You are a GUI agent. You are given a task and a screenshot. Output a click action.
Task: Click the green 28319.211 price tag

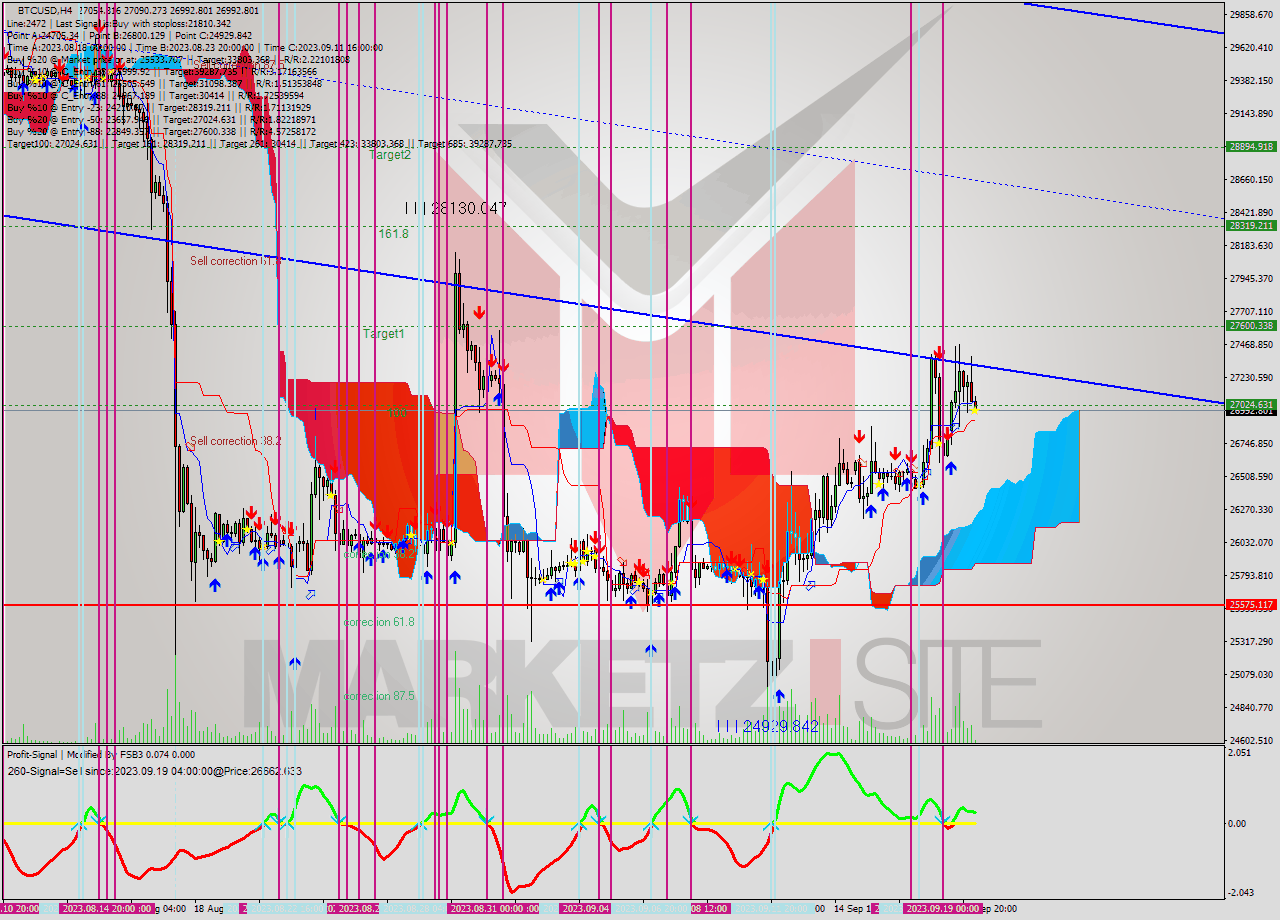tap(1251, 225)
